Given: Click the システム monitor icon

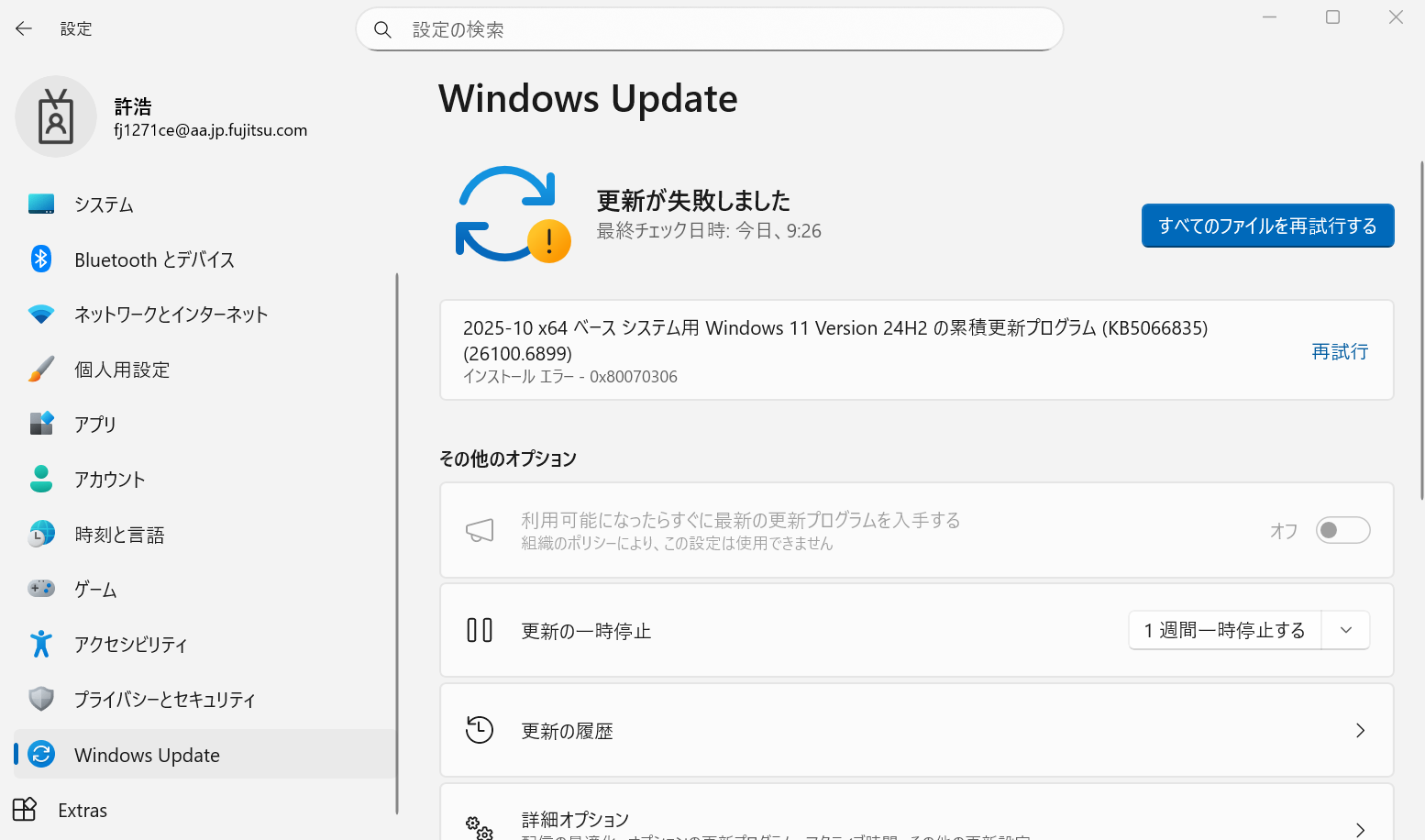Looking at the screenshot, I should click(x=41, y=204).
